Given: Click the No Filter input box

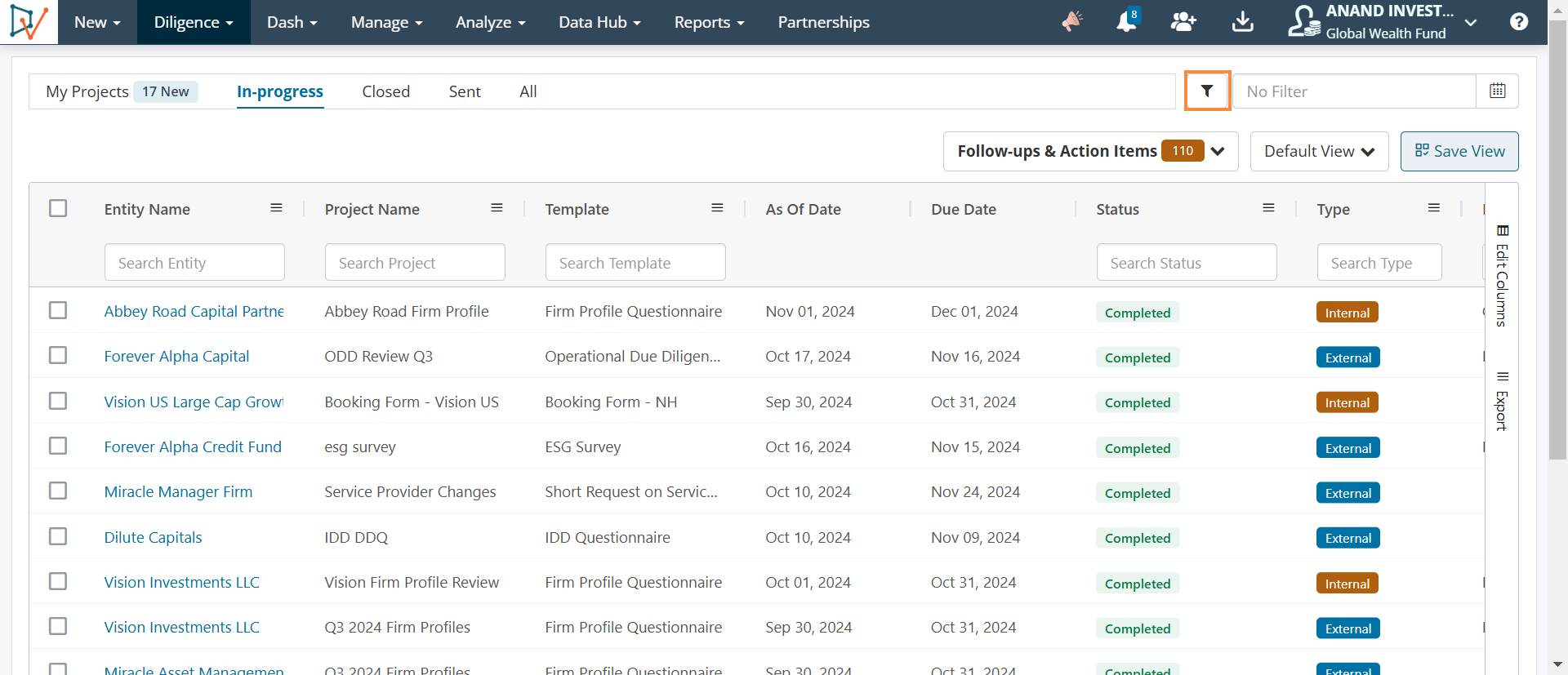Looking at the screenshot, I should 1354,91.
